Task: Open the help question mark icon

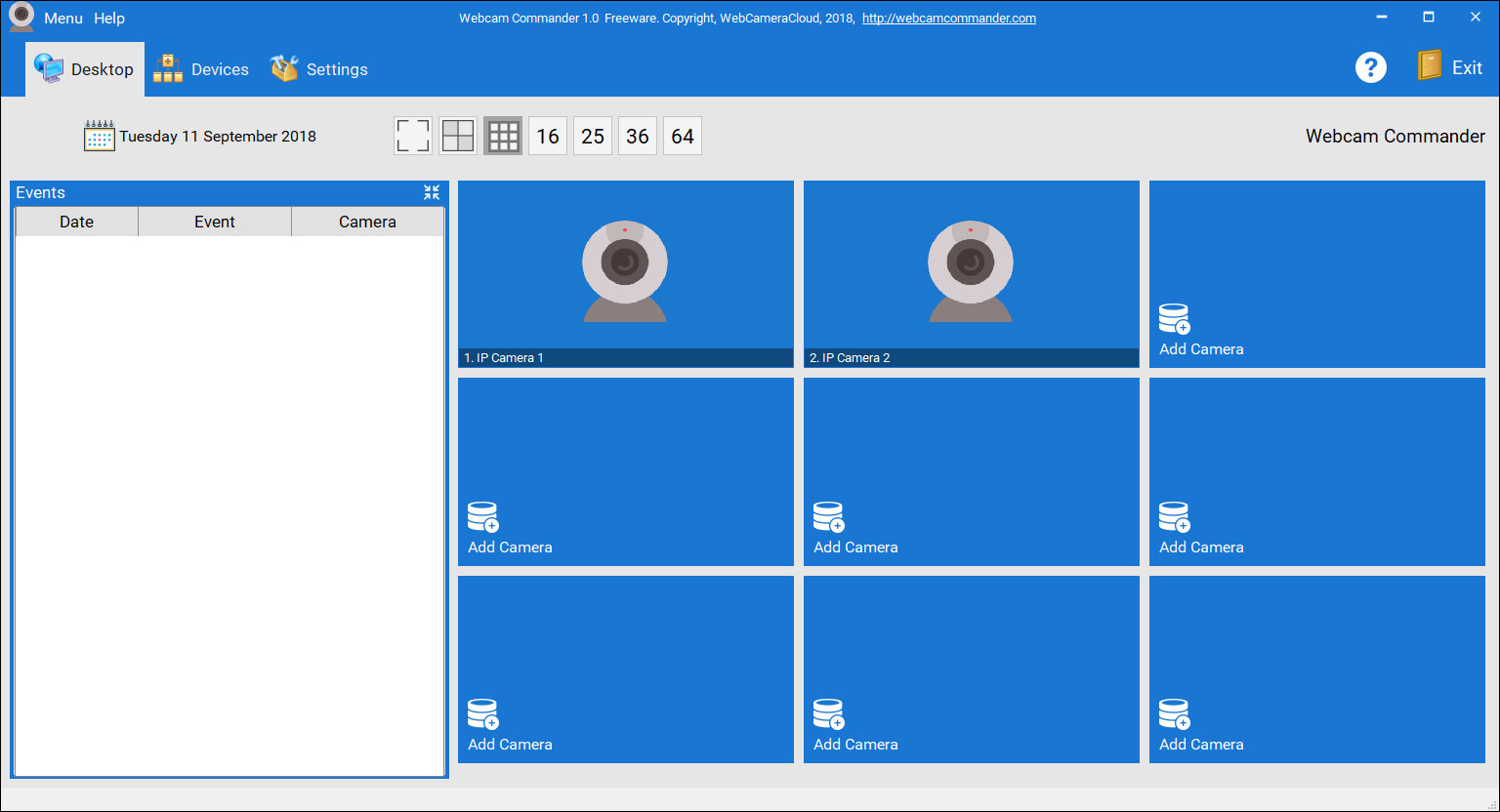Action: pos(1371,67)
